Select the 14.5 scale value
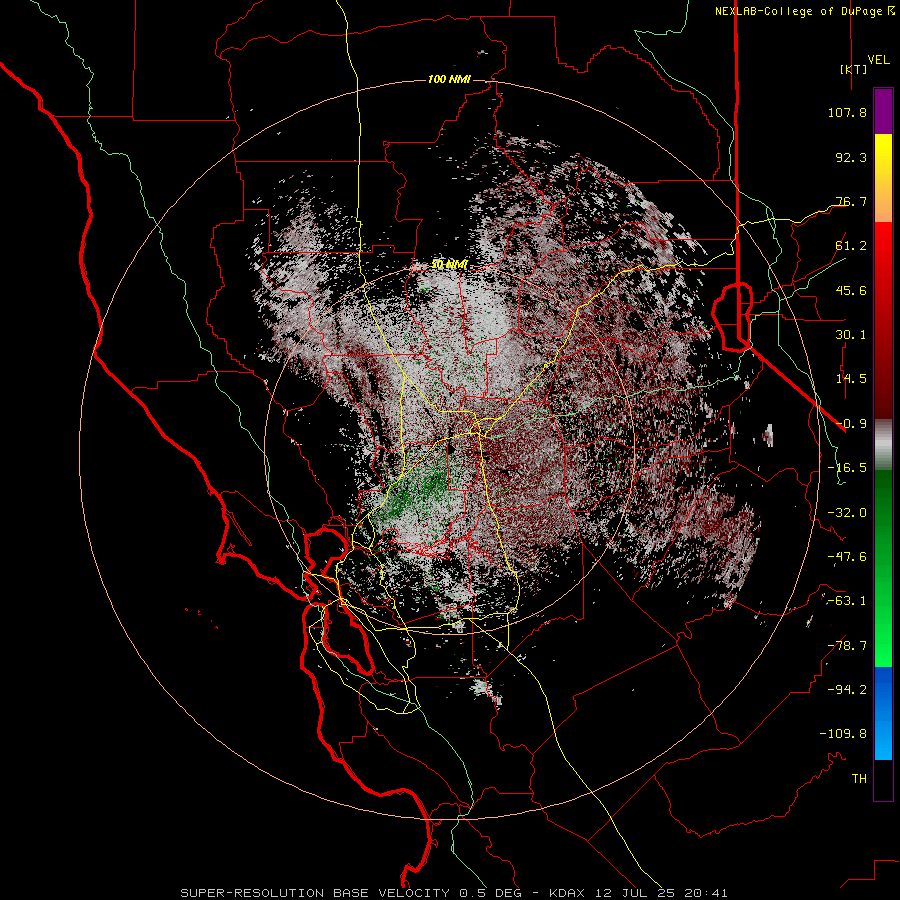The height and width of the screenshot is (900, 900). click(x=851, y=379)
